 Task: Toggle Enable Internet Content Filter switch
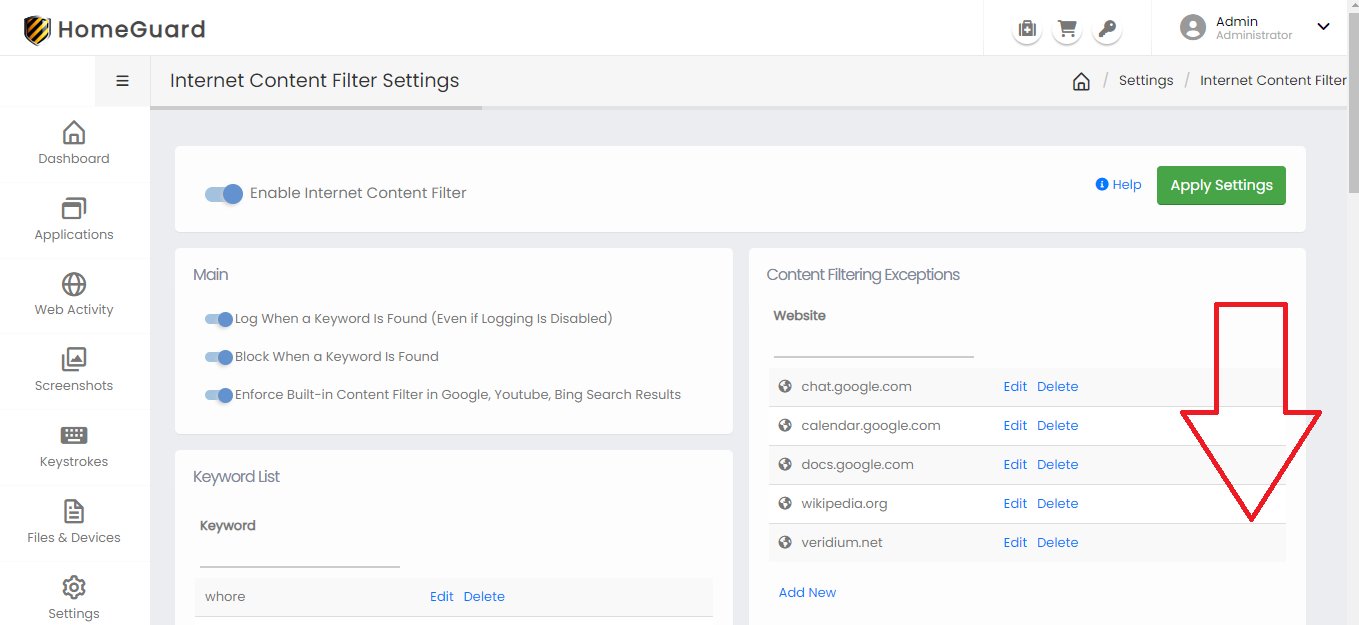pyautogui.click(x=224, y=193)
